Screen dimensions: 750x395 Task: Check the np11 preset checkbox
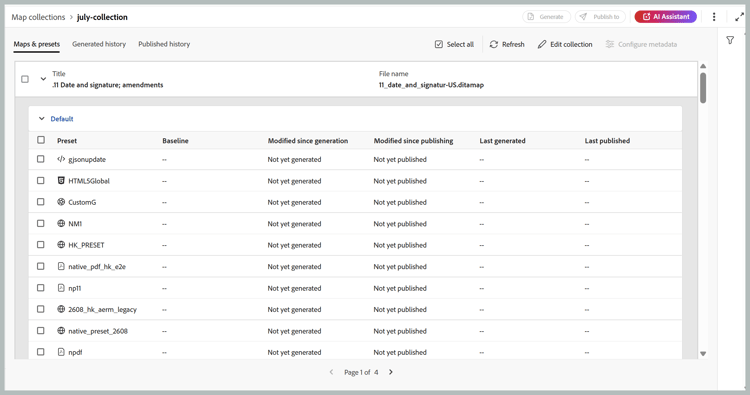(41, 288)
